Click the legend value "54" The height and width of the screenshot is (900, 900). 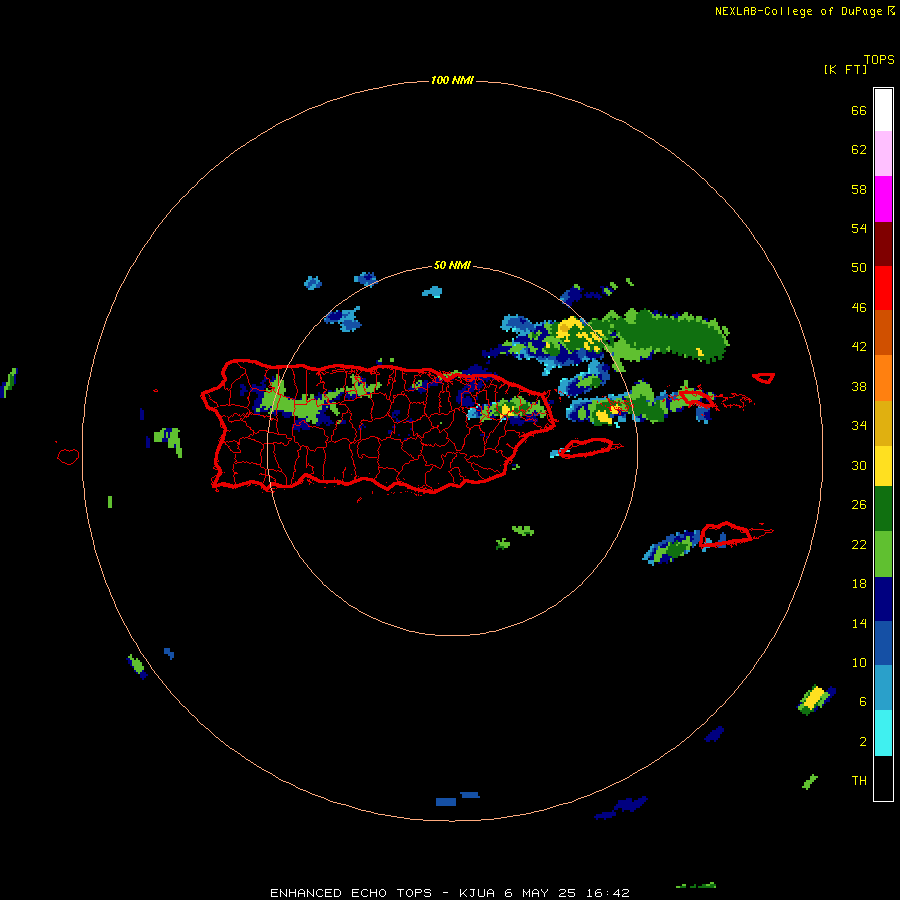pos(859,228)
